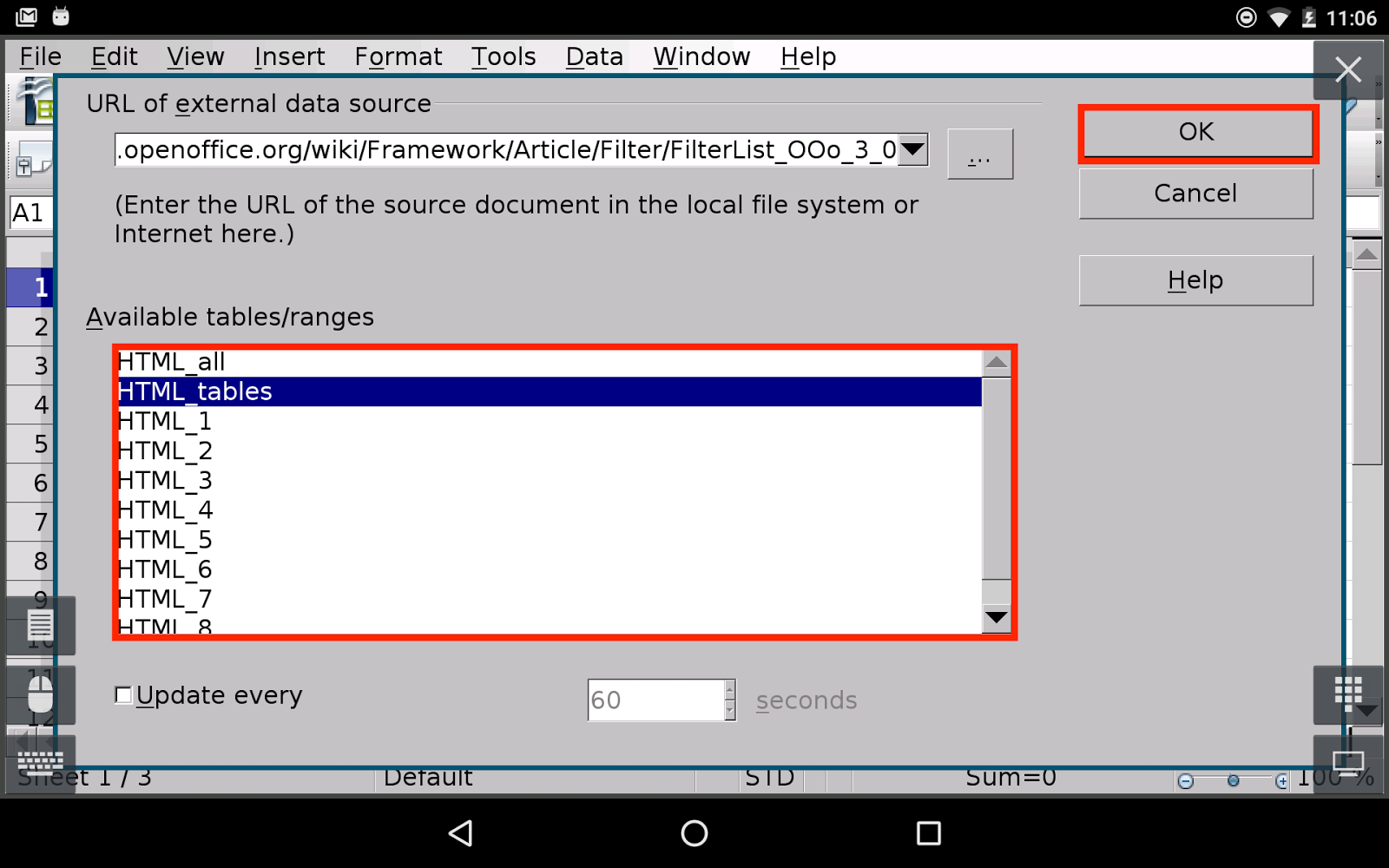Open the document page overlay icon

pos(40,625)
